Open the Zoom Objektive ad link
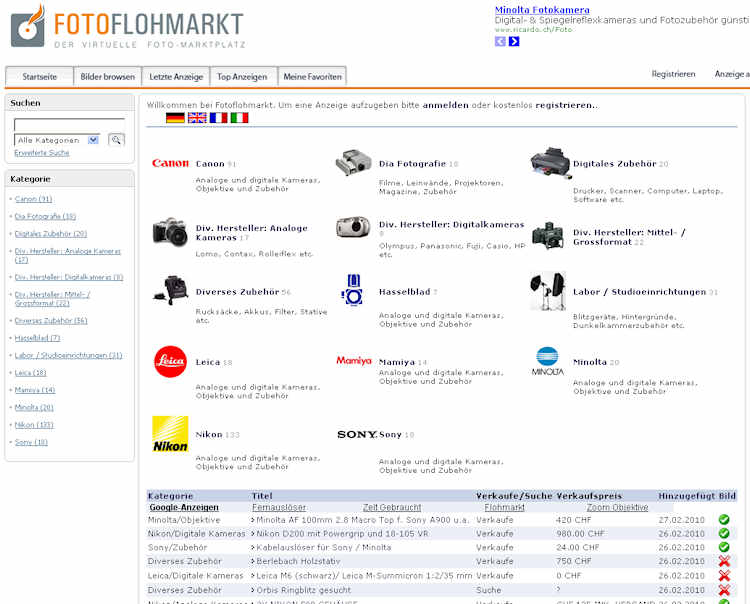 618,507
